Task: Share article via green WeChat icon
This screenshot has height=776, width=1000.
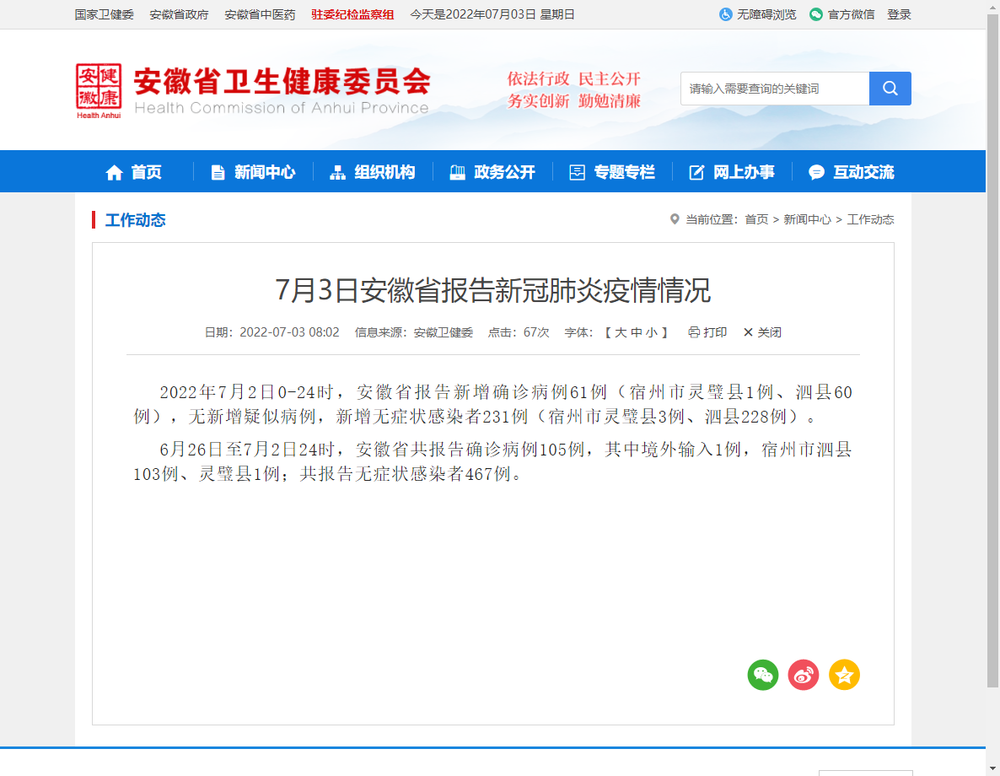Action: point(763,675)
